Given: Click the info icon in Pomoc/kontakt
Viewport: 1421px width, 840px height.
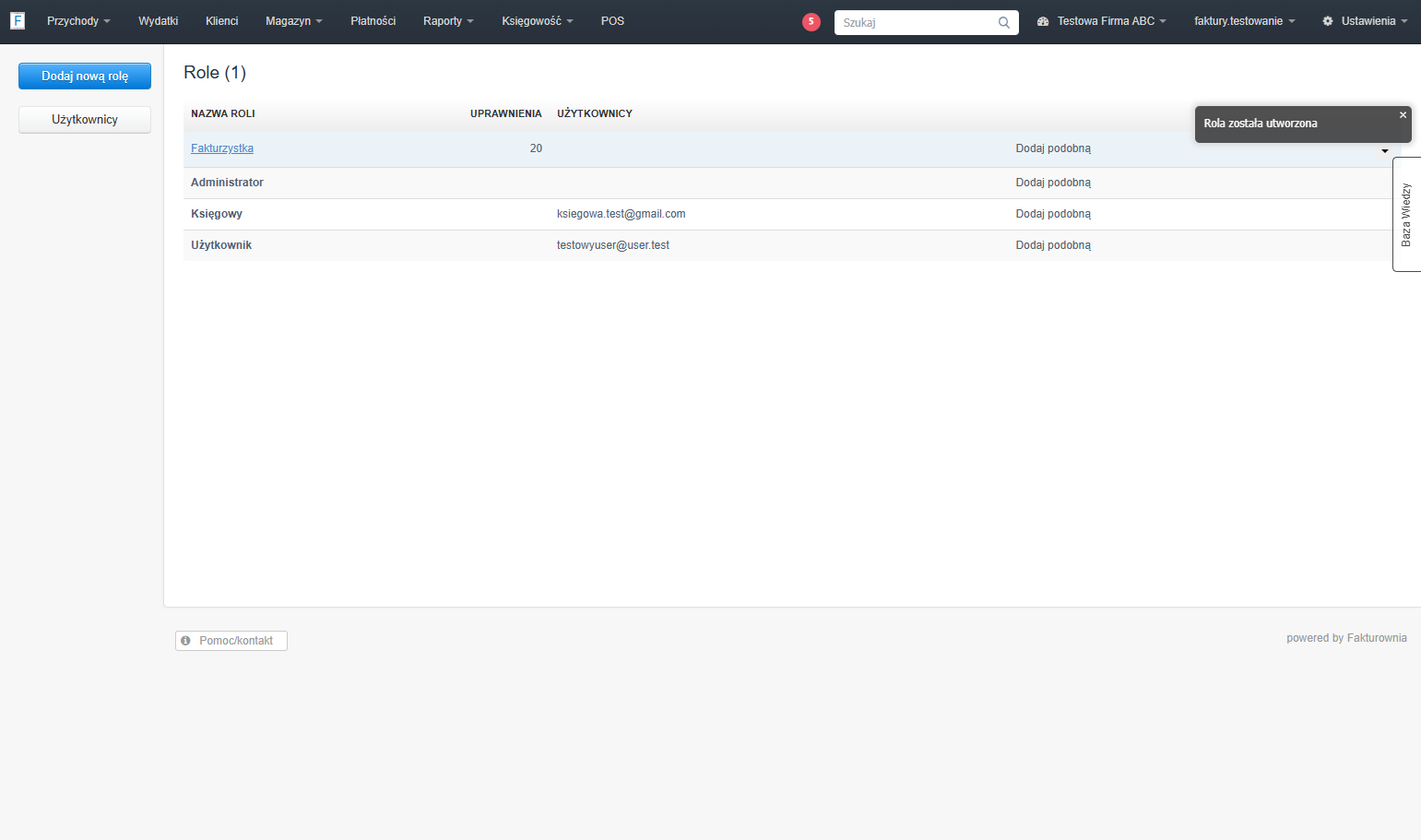Looking at the screenshot, I should pos(185,641).
